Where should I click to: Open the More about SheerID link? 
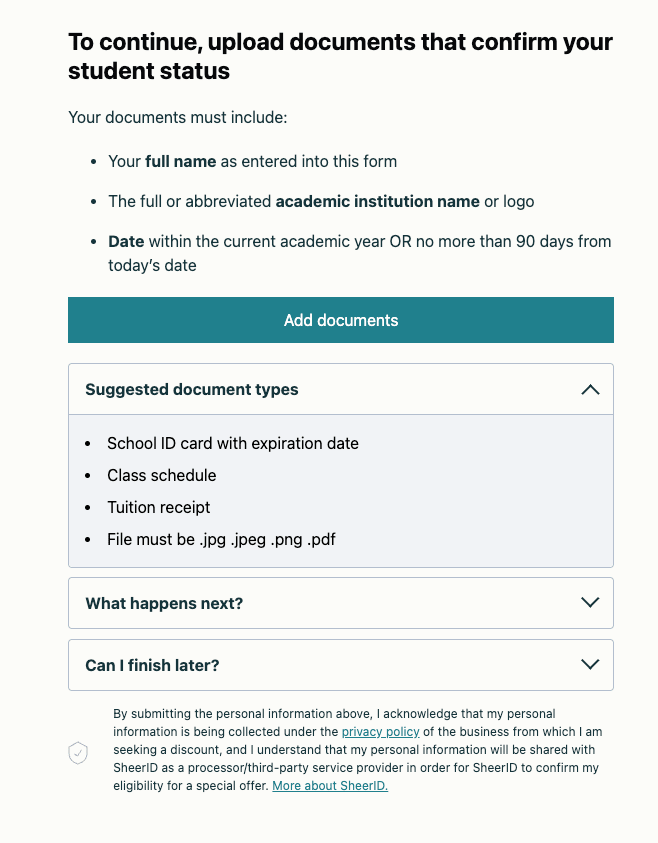(x=330, y=786)
